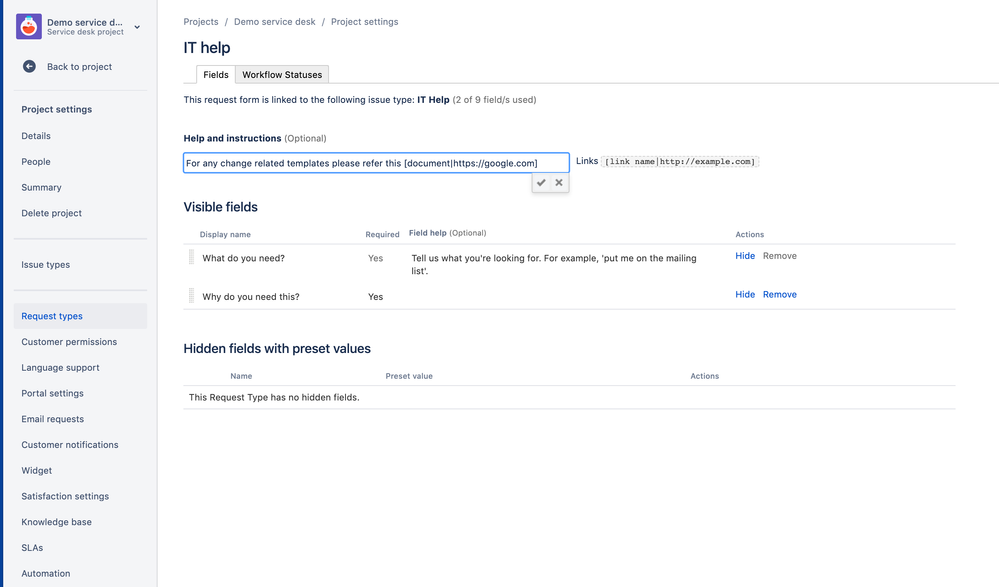The image size is (999, 587).
Task: Remove the 'Why do you need this?' field
Action: tap(780, 294)
